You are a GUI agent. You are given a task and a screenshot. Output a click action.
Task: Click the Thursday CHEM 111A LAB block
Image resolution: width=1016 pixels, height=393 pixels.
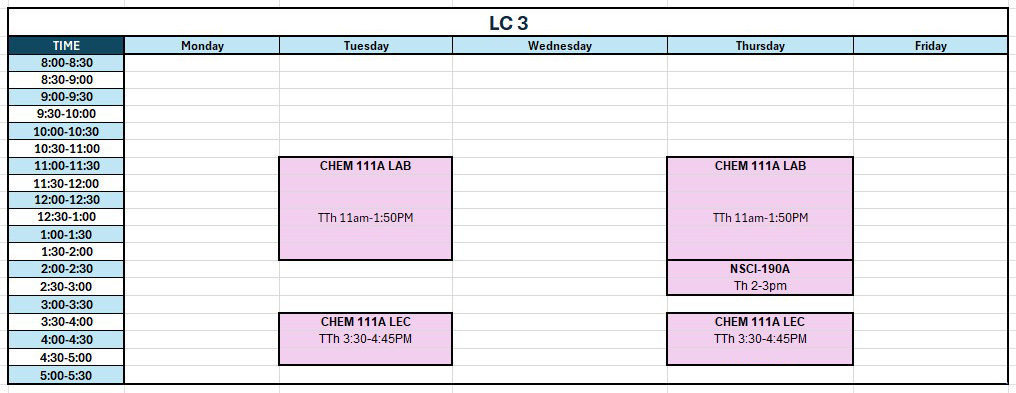tap(760, 208)
